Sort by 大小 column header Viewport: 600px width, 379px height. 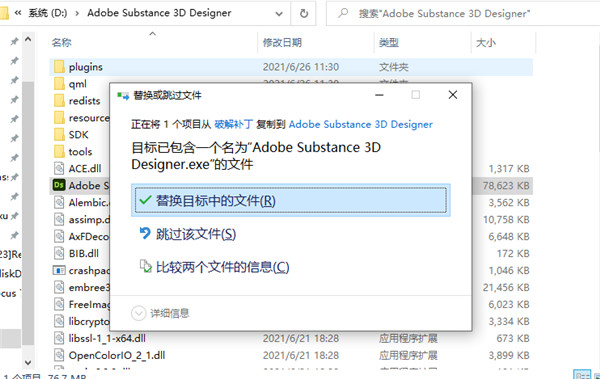point(486,42)
